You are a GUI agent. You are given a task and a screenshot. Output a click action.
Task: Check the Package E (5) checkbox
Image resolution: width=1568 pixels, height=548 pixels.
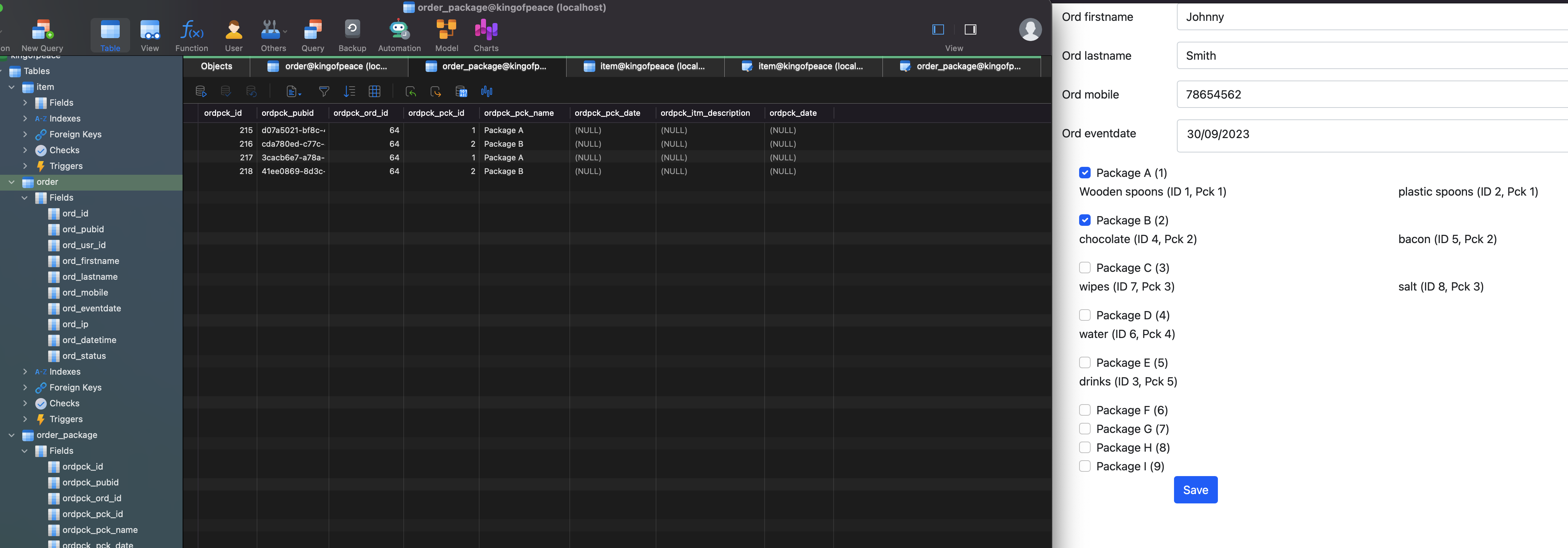click(1085, 363)
